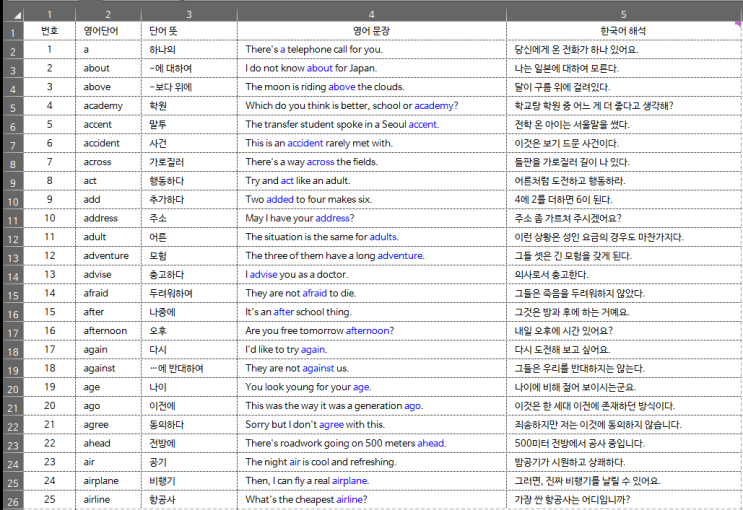Select the word cell 'adventure'
743x510 pixels.
click(108, 255)
